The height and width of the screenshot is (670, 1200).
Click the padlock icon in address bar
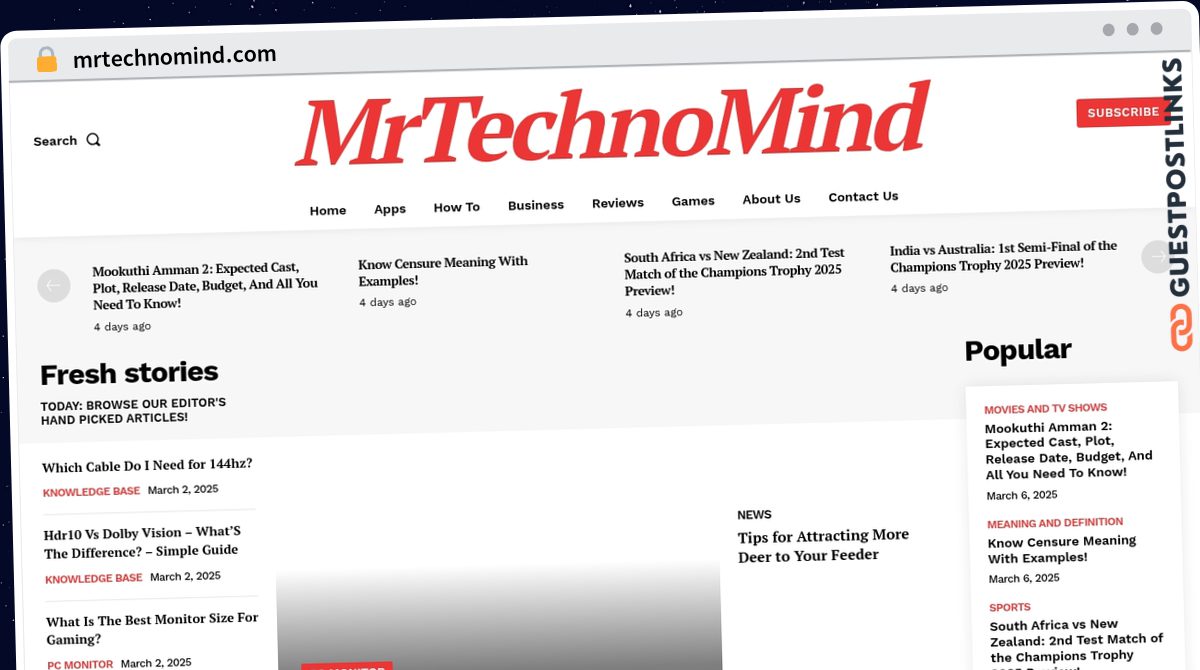point(46,60)
